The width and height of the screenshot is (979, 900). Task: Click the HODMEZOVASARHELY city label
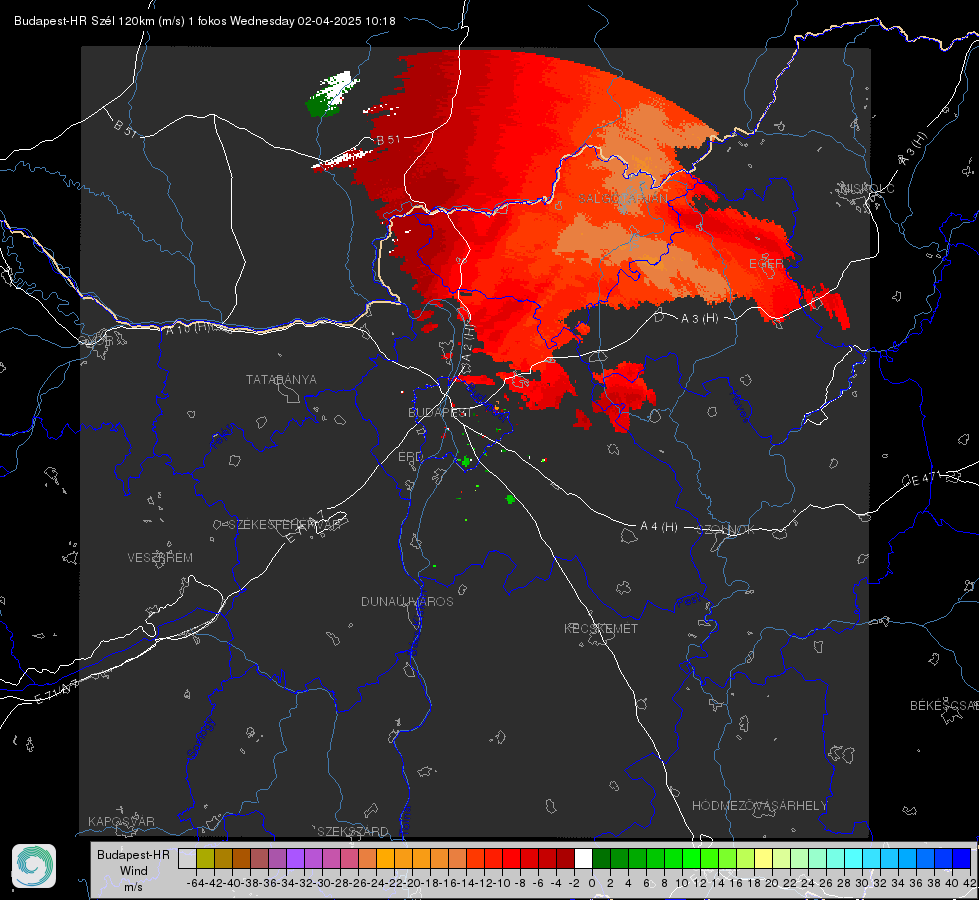coord(759,806)
